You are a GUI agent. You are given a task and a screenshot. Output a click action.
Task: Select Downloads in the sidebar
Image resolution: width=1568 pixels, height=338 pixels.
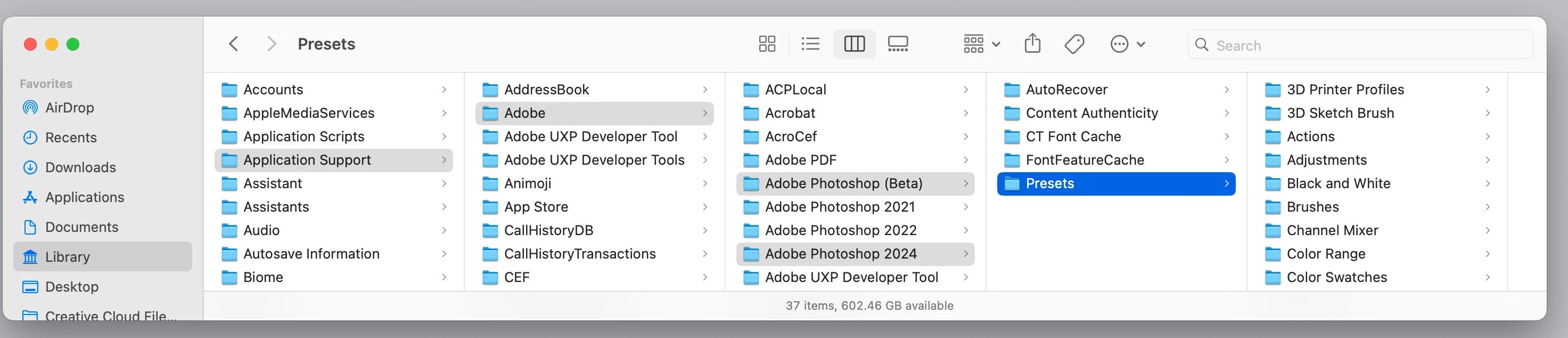[x=80, y=167]
